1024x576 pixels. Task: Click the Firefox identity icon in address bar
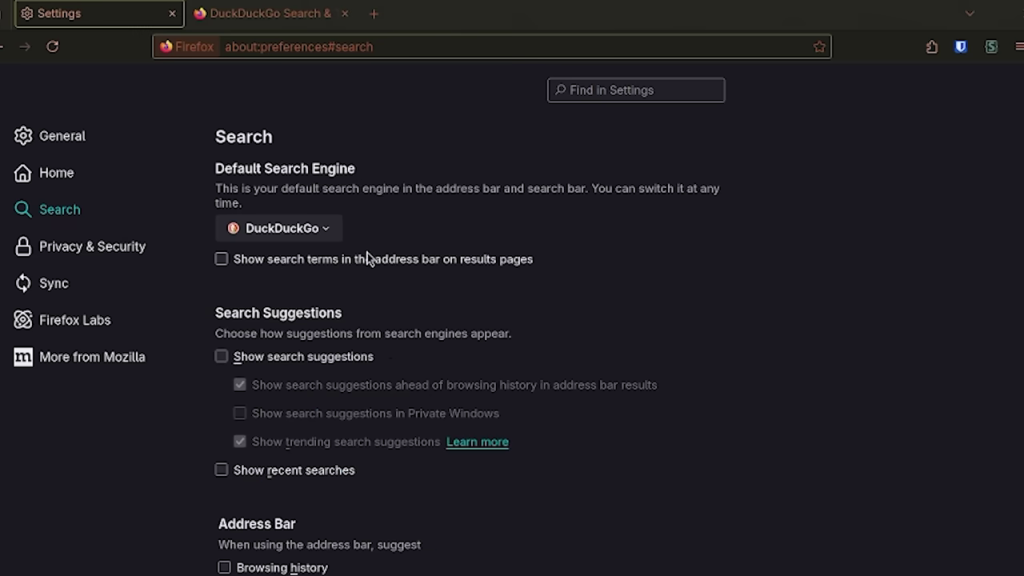(x=187, y=46)
